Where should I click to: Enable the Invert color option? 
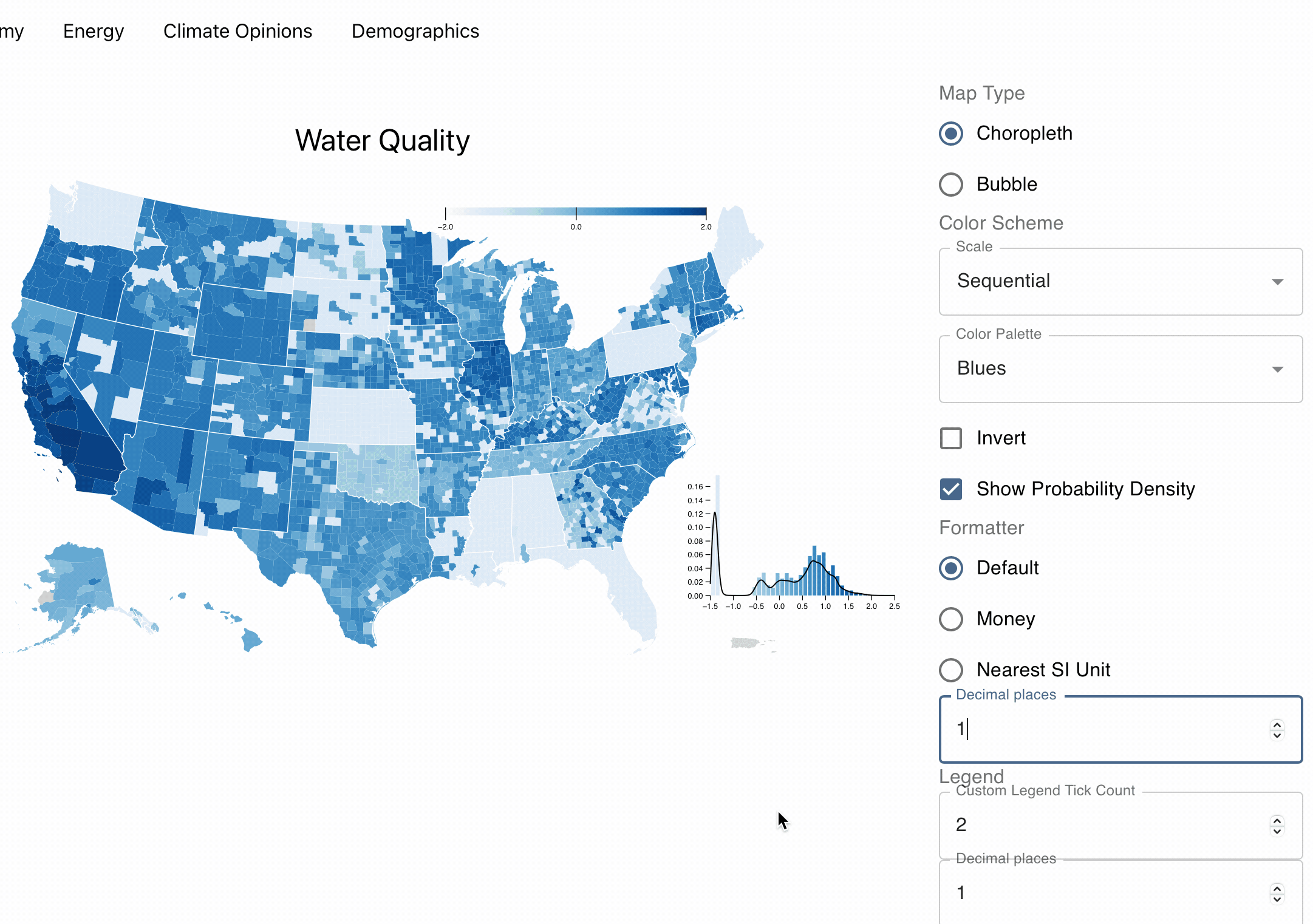tap(950, 438)
